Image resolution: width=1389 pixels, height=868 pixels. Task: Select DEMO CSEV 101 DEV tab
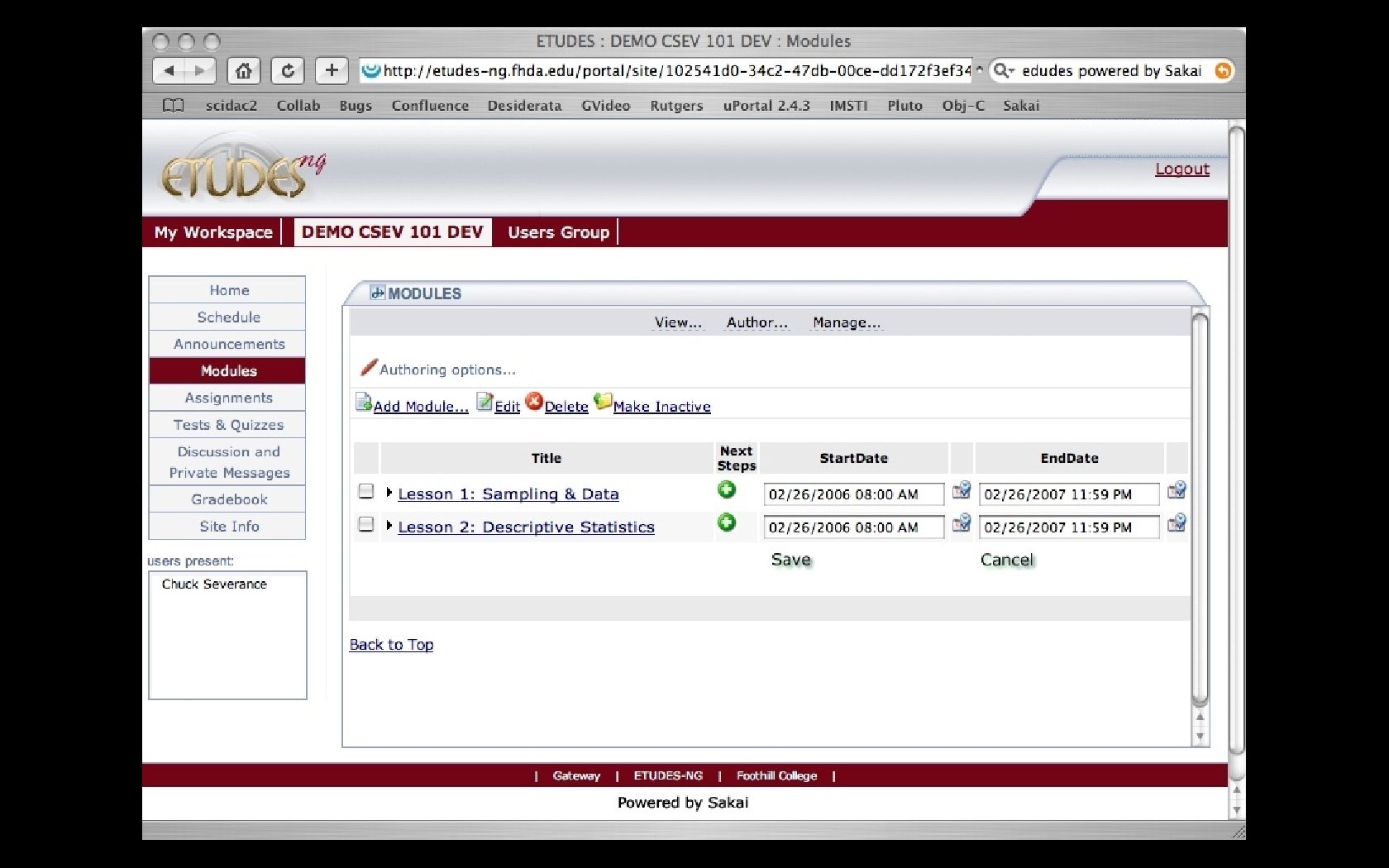pos(393,232)
